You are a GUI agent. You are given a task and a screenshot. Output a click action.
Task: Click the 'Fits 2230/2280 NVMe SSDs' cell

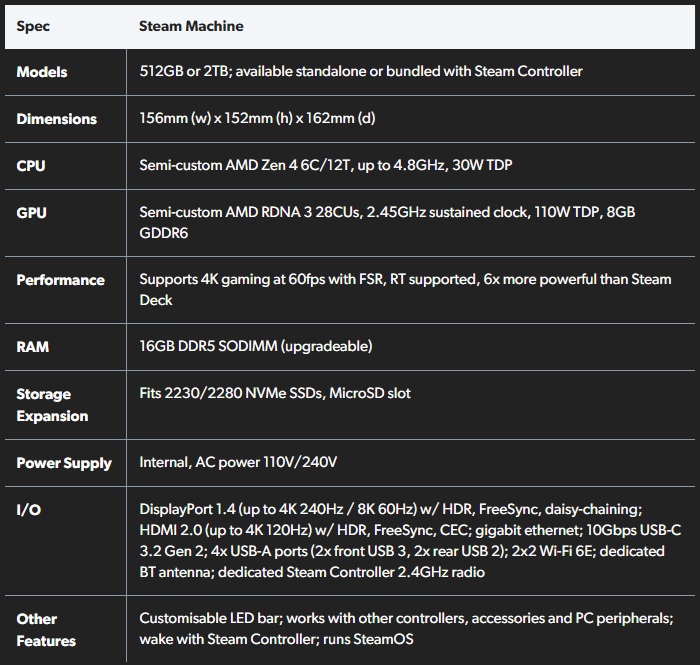tap(275, 393)
